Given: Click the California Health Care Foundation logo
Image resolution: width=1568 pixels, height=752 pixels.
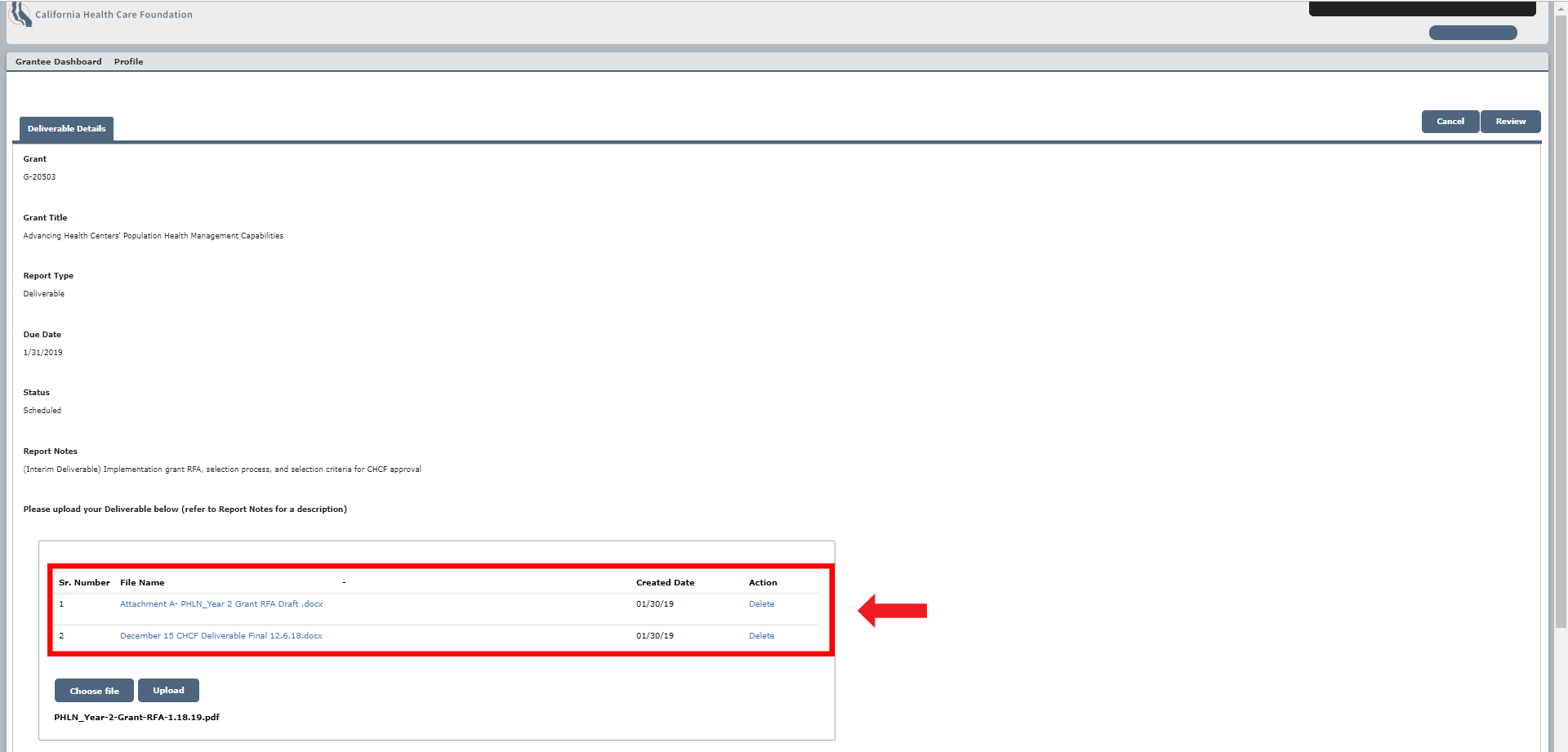Looking at the screenshot, I should click(x=100, y=15).
